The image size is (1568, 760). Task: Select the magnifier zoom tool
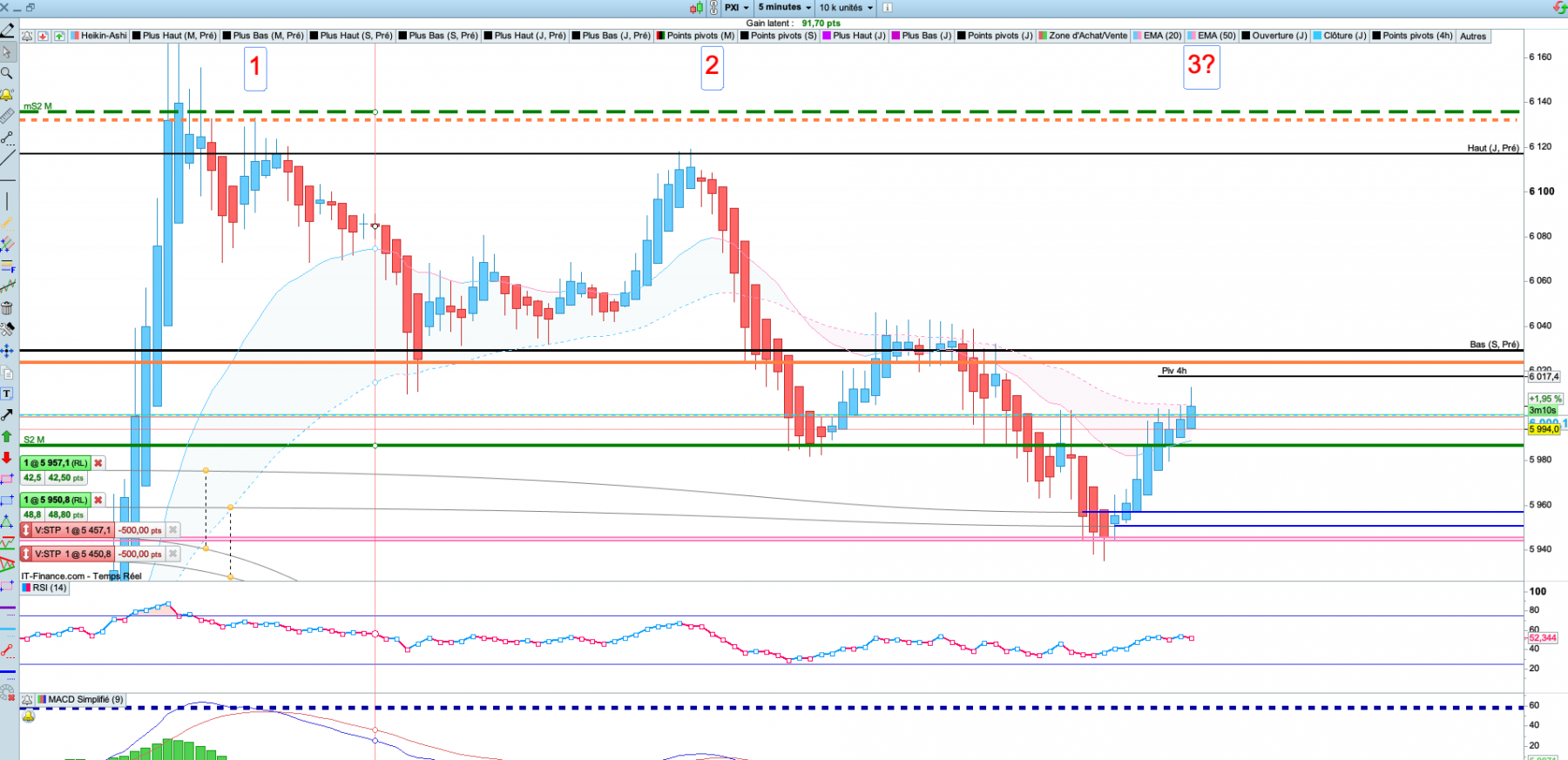coord(7,73)
